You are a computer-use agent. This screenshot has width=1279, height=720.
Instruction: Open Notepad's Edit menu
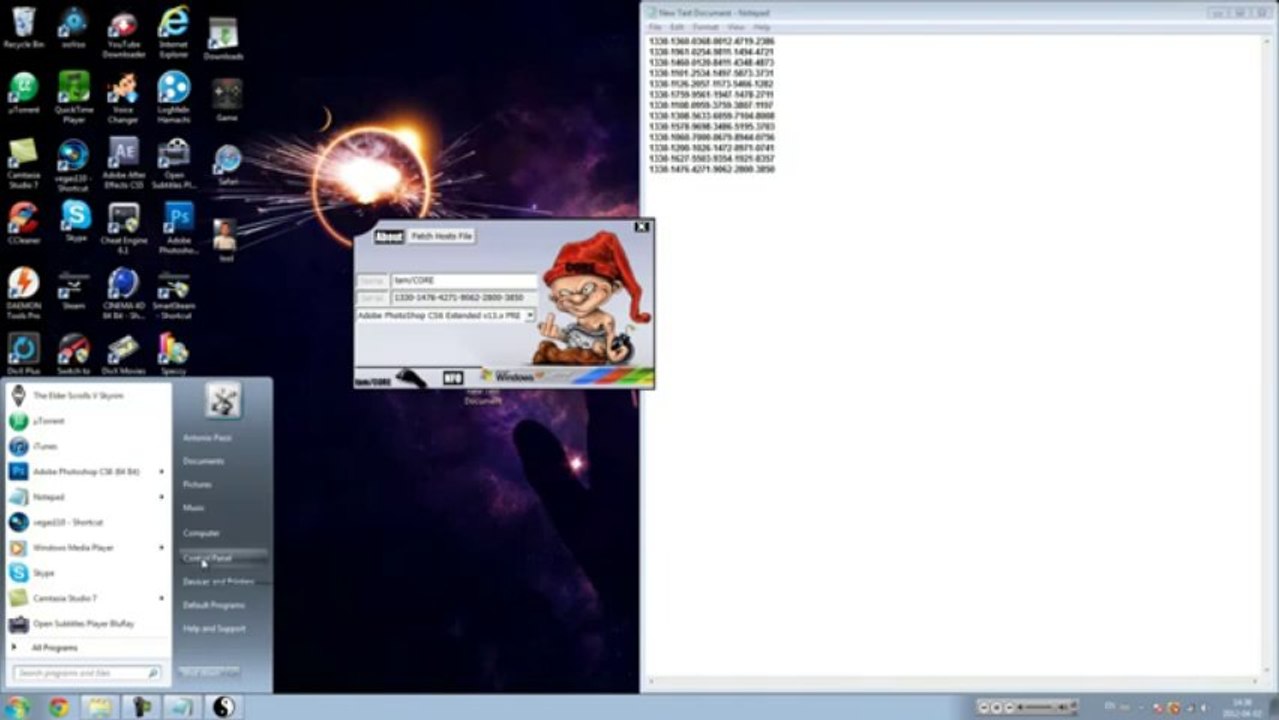coord(677,26)
